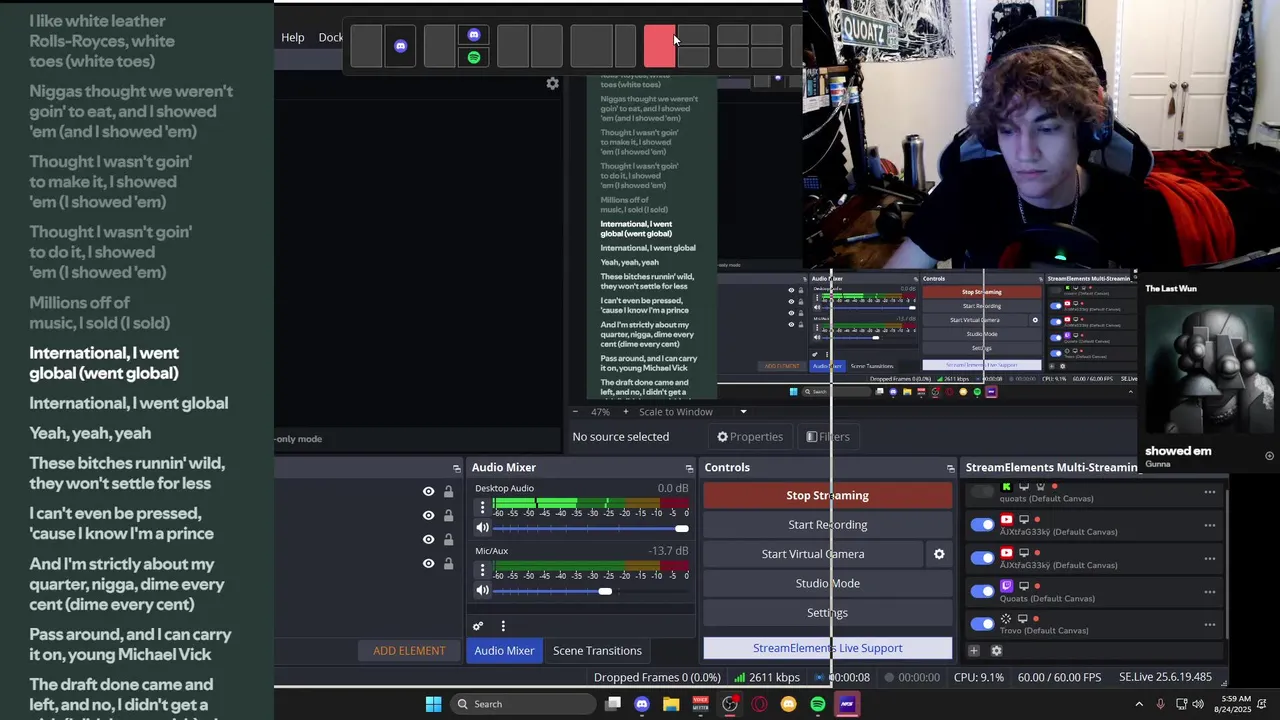Pop out the Audio Mixer dock

[x=688, y=468]
